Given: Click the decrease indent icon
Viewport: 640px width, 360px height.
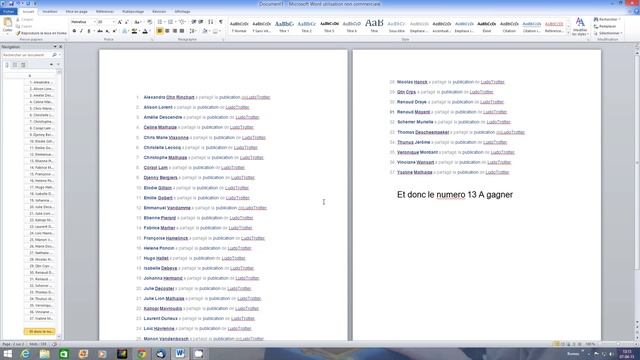Looking at the screenshot, I should [194, 22].
